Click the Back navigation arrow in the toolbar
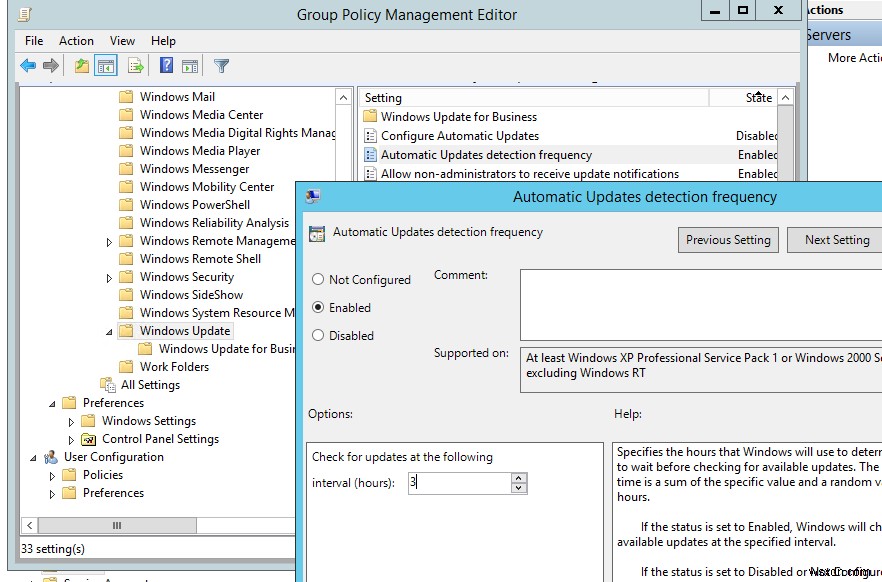 26,65
